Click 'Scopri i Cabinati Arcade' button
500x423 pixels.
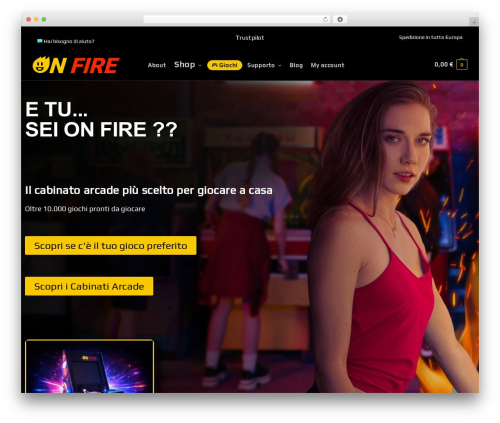click(89, 286)
